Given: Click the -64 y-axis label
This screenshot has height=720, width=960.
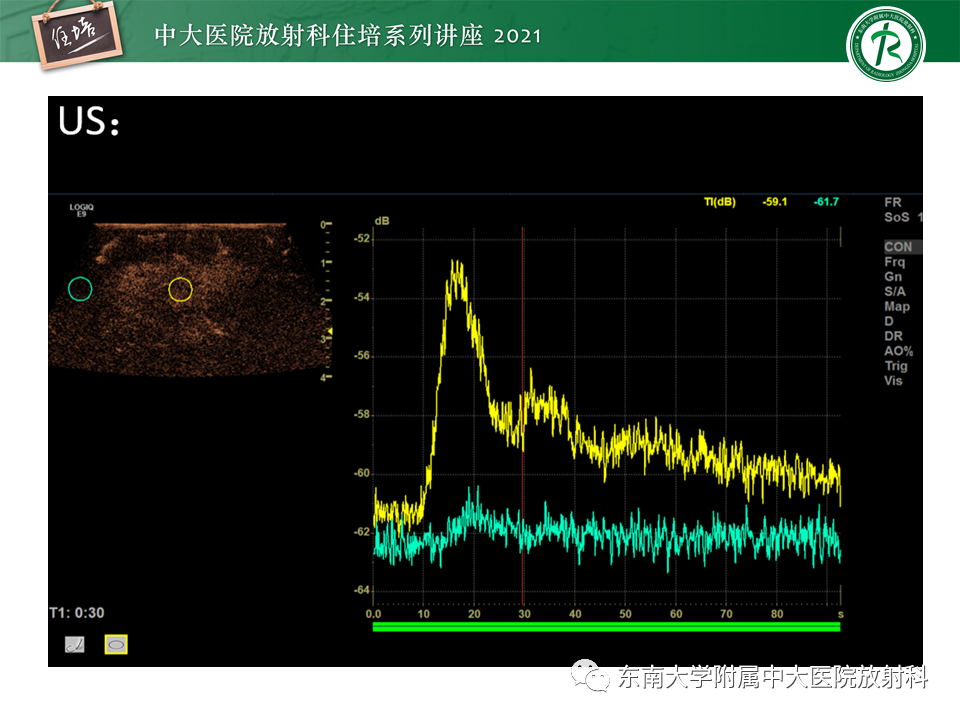Looking at the screenshot, I should pyautogui.click(x=362, y=590).
